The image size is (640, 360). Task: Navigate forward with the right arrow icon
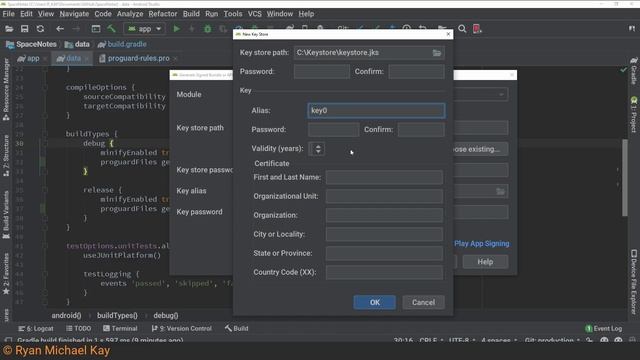(x=76, y=29)
